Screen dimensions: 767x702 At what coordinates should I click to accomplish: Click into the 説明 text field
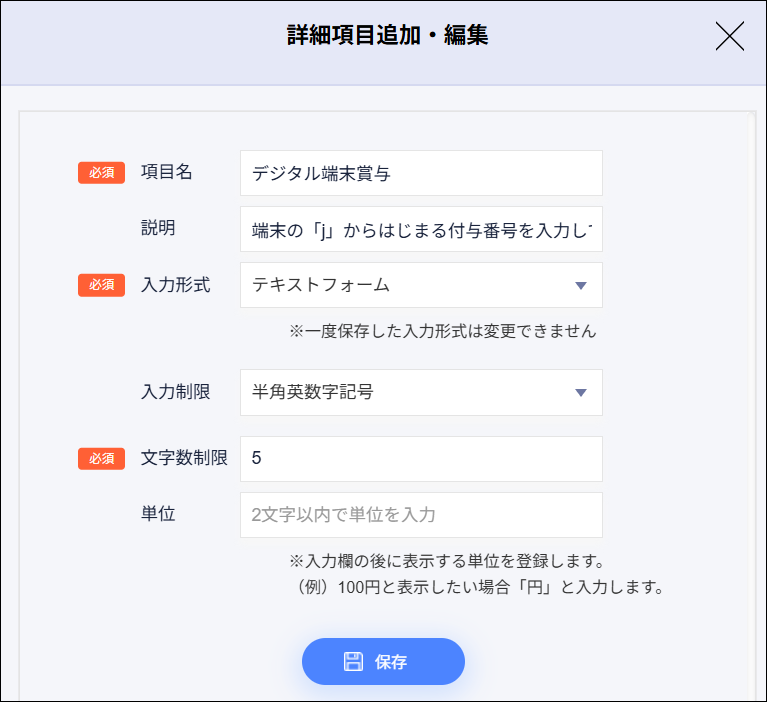click(x=420, y=229)
